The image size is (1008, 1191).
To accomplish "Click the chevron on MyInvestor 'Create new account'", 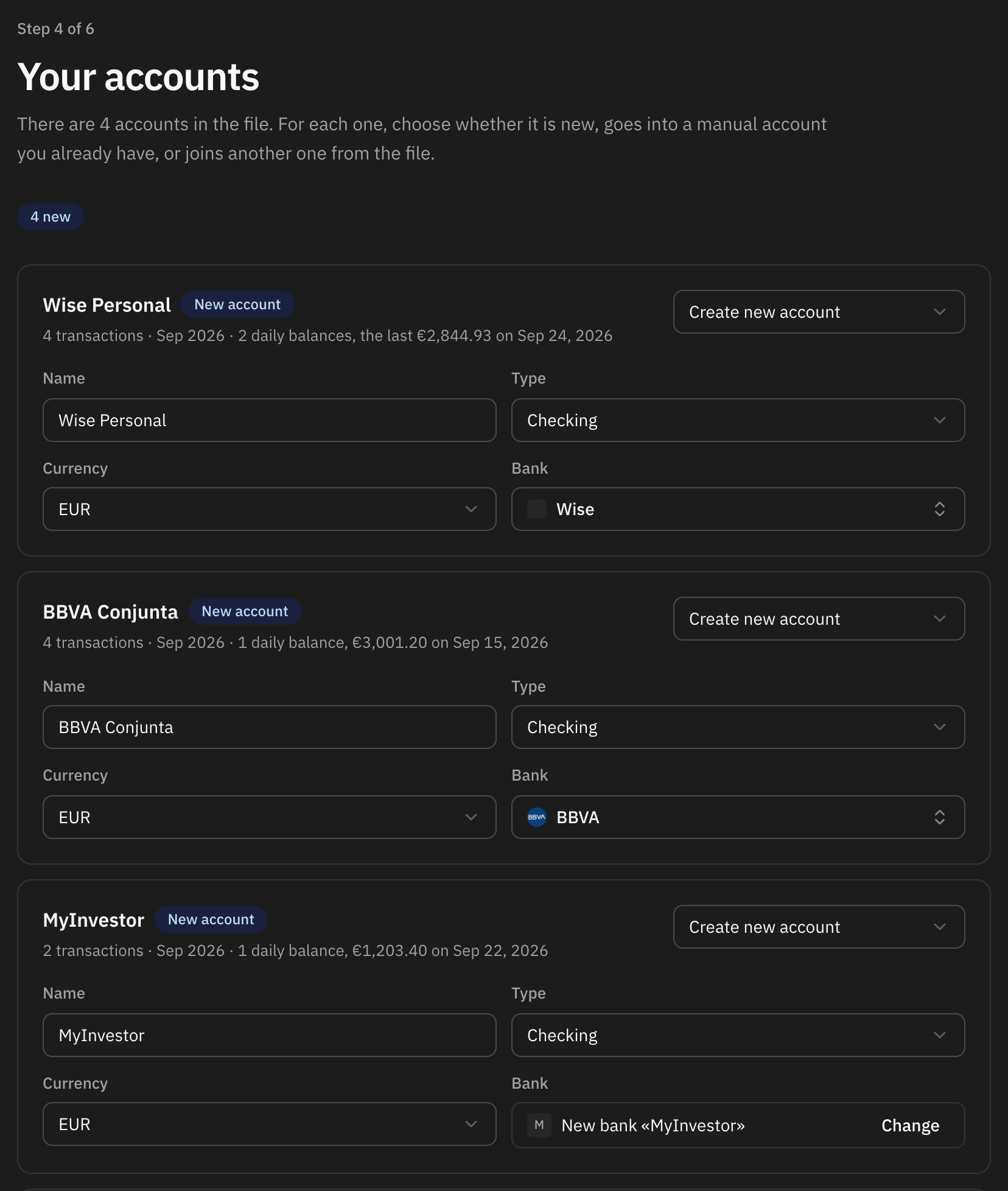I will pyautogui.click(x=940, y=927).
